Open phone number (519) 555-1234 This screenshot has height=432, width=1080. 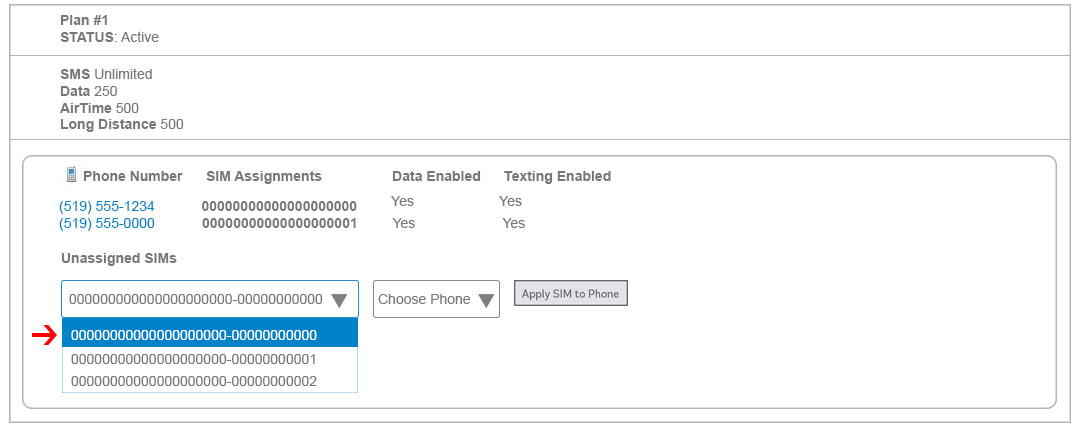107,207
